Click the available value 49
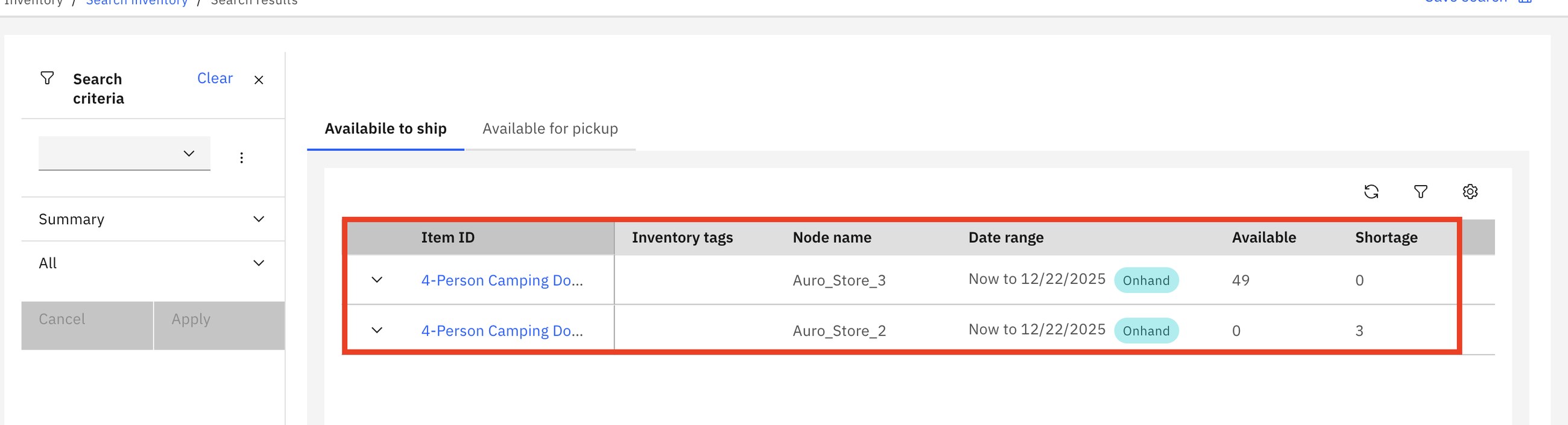The image size is (1568, 425). point(1241,281)
